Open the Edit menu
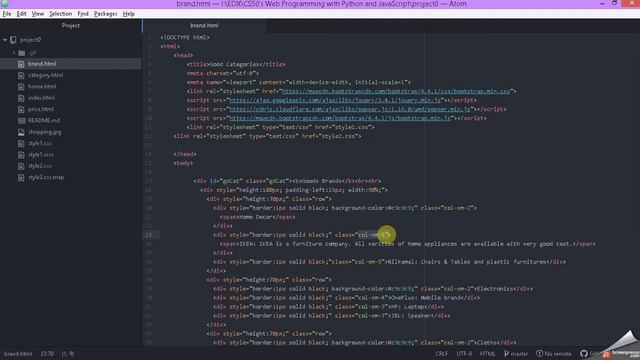 pos(21,14)
